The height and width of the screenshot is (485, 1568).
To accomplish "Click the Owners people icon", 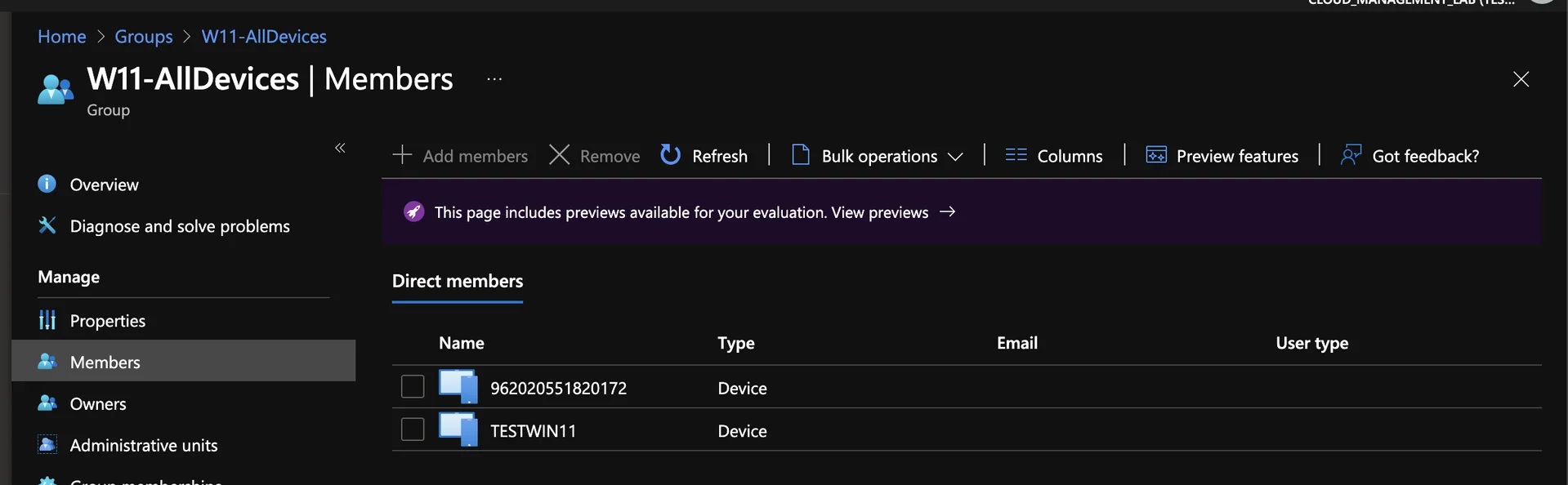I will point(47,403).
